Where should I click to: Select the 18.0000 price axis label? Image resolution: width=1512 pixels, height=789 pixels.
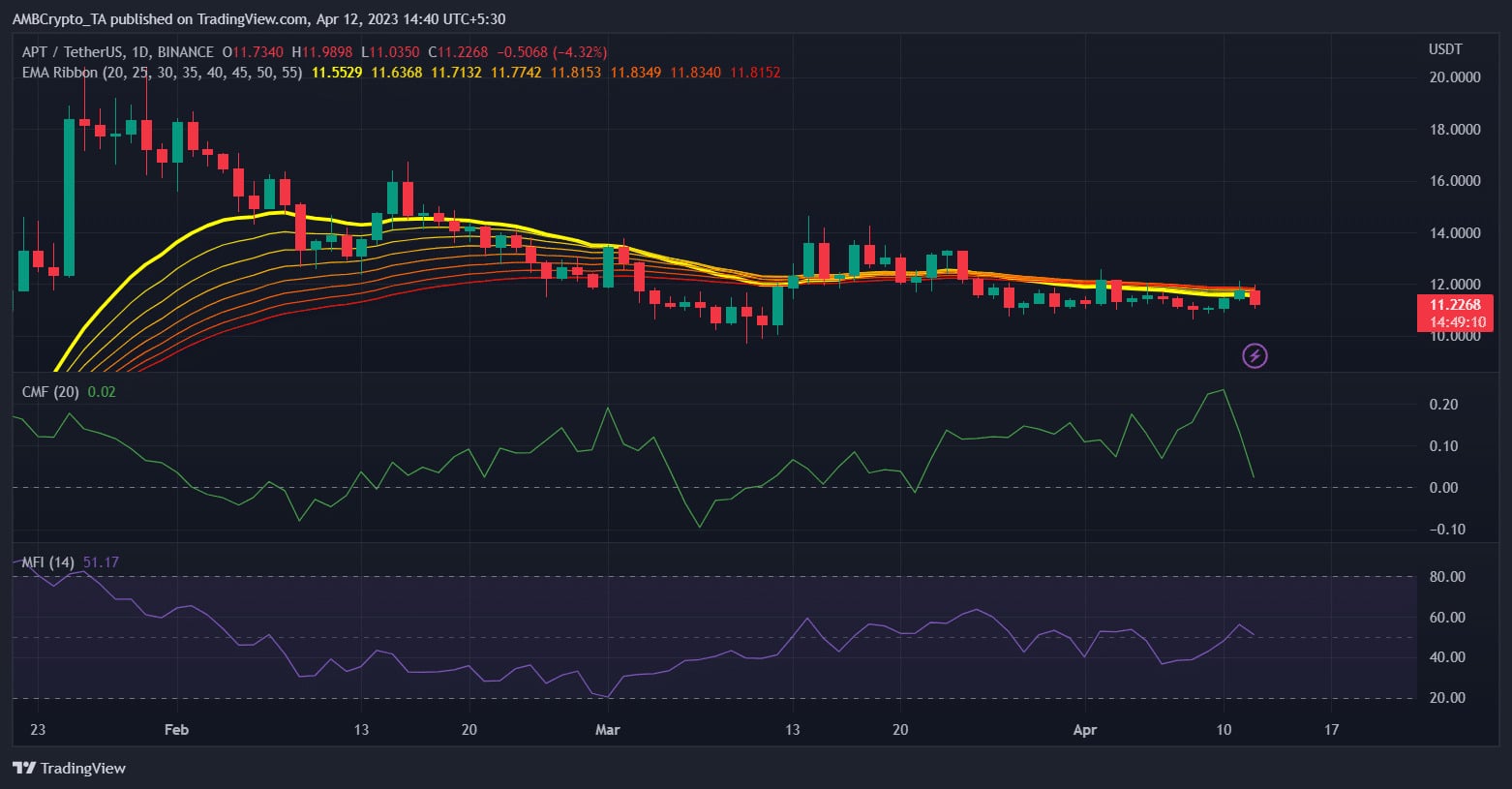pos(1455,130)
